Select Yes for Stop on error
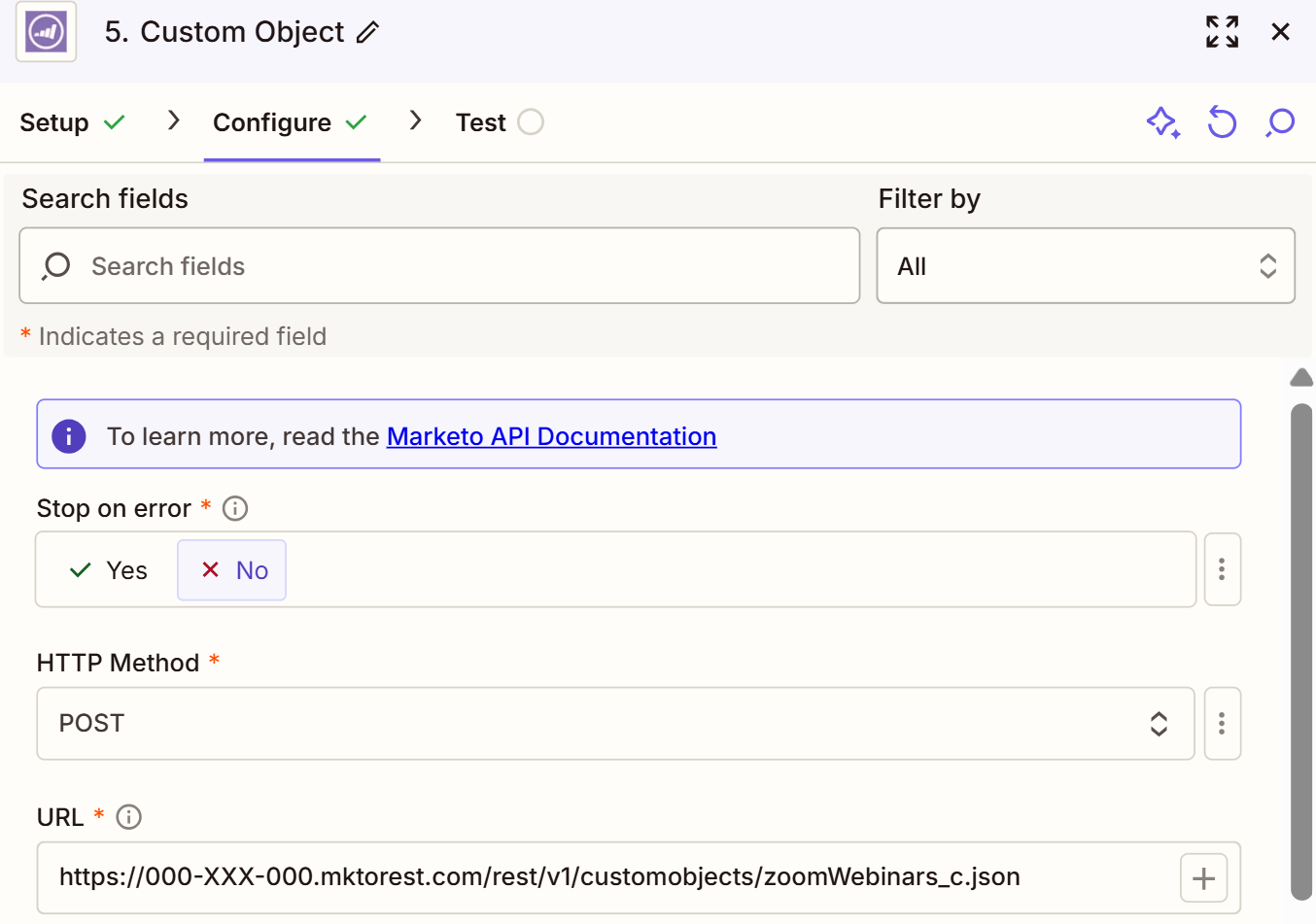The height and width of the screenshot is (924, 1316). 109,570
